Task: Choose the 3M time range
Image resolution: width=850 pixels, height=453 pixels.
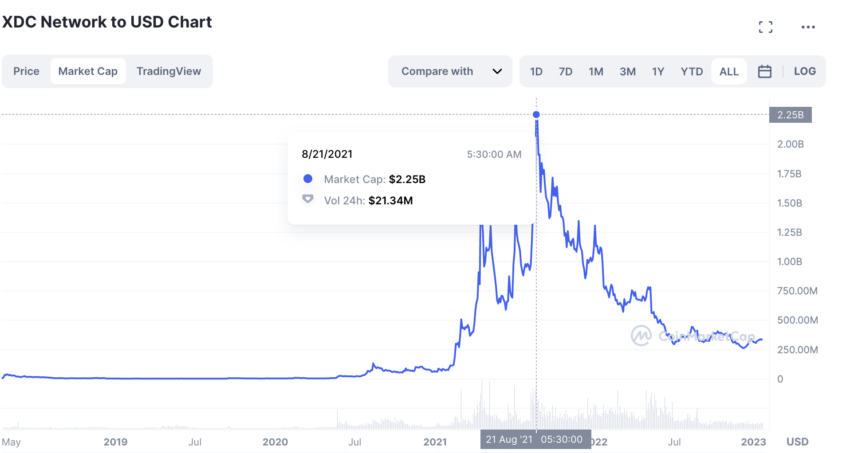Action: coord(627,71)
